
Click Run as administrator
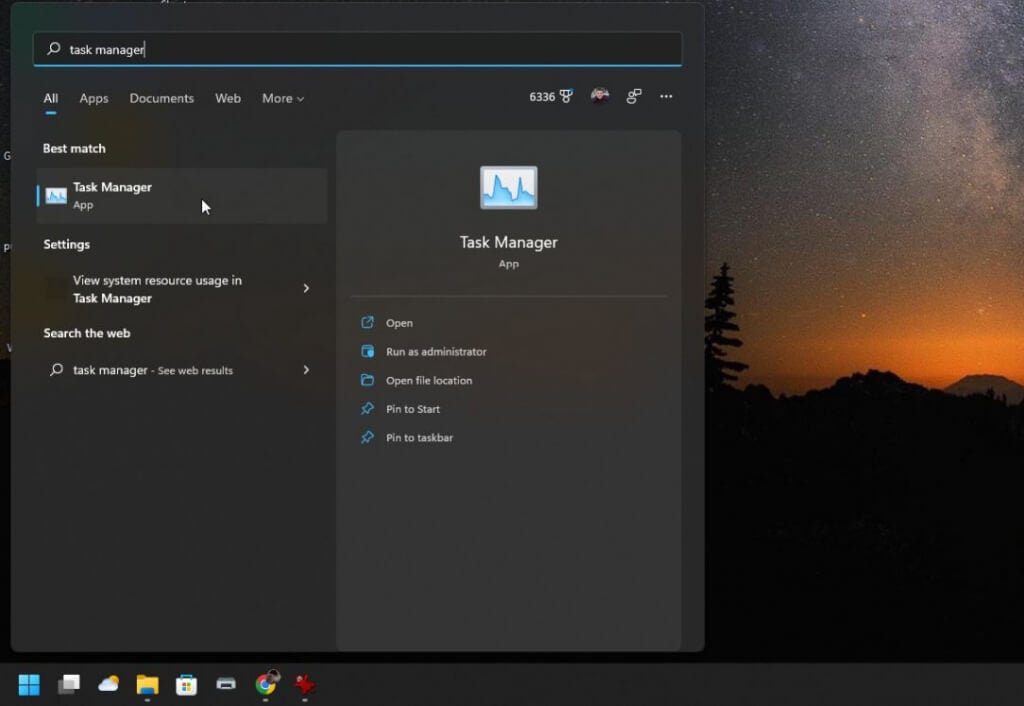pyautogui.click(x=436, y=352)
